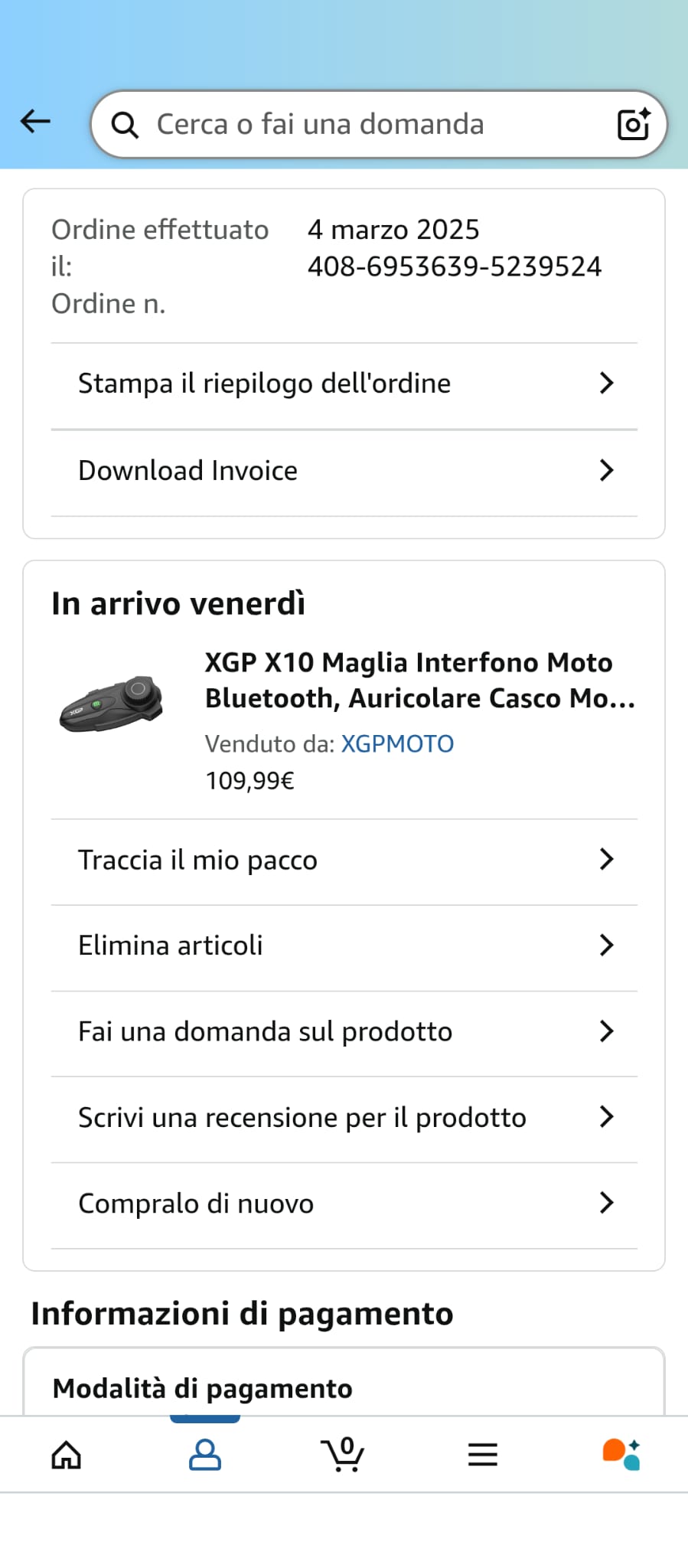Expand Stampa il riepilogo dell'ordine chevron
The image size is (688, 1568).
pyautogui.click(x=607, y=383)
